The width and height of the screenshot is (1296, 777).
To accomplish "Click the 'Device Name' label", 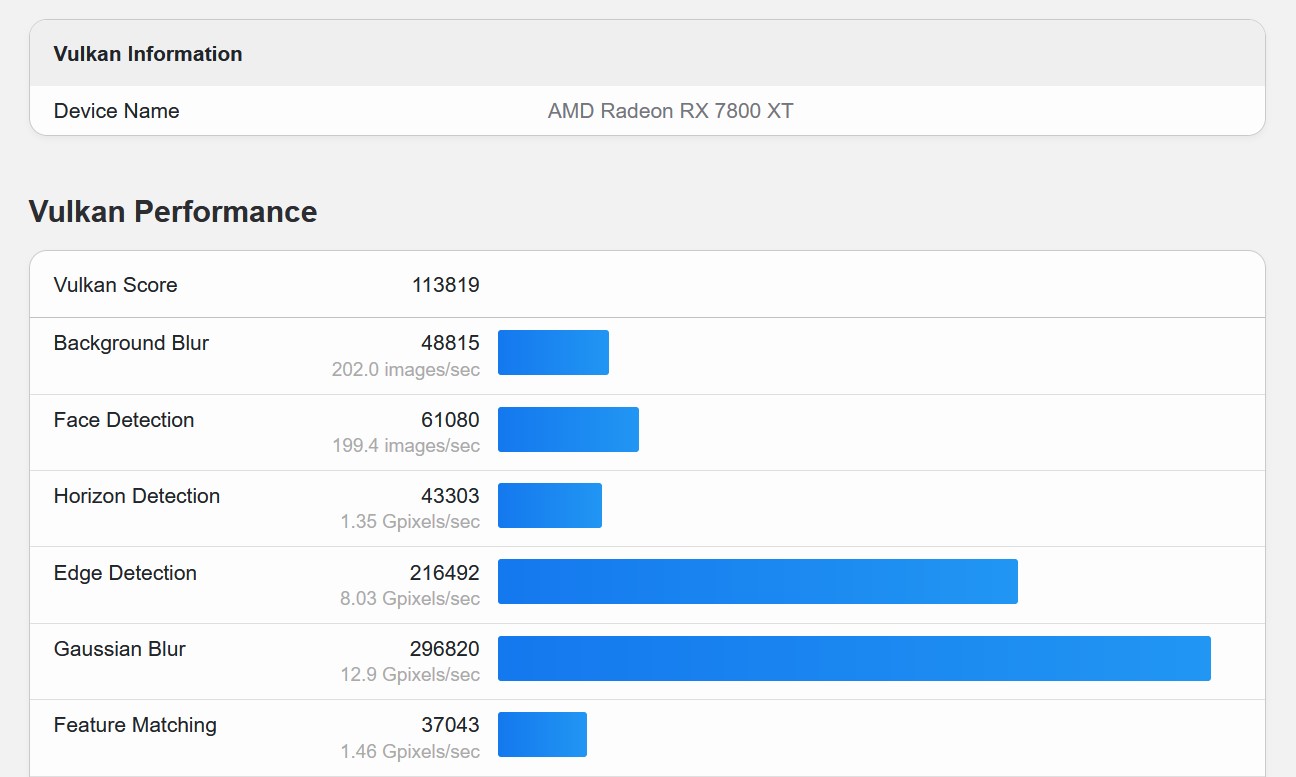I will click(x=117, y=111).
